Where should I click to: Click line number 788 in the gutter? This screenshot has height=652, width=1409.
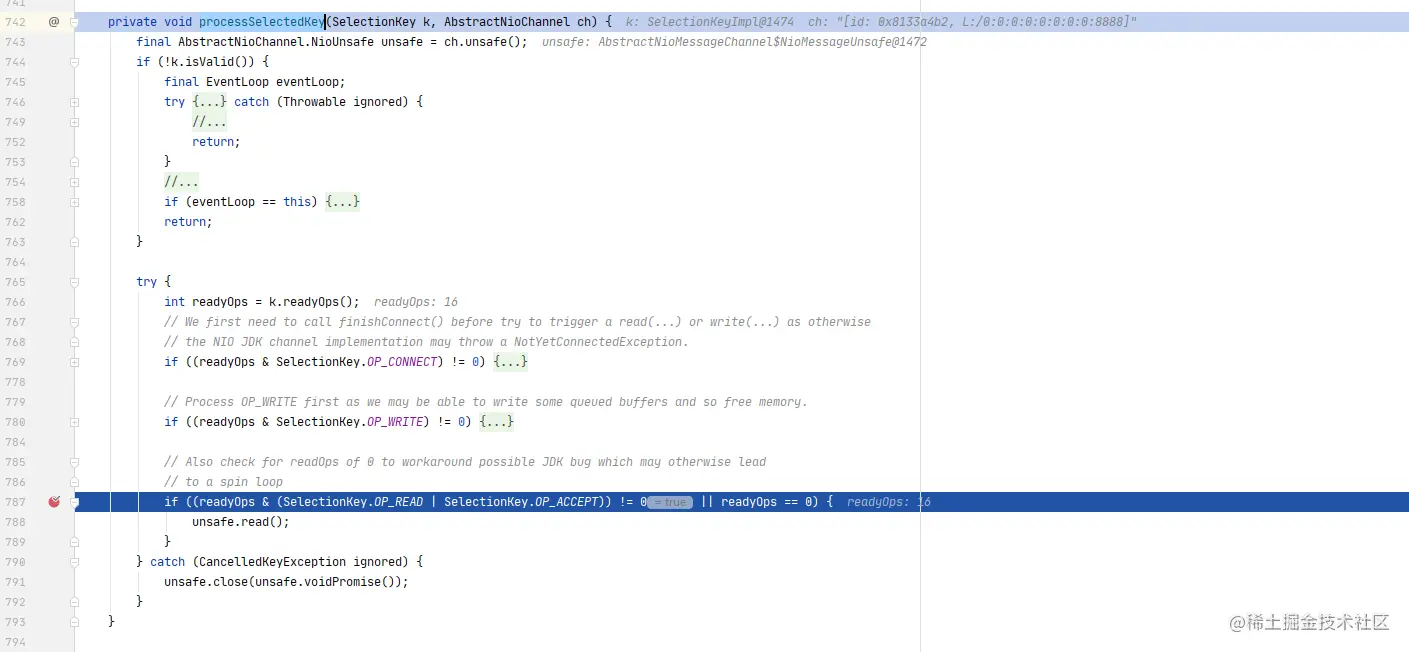15,522
